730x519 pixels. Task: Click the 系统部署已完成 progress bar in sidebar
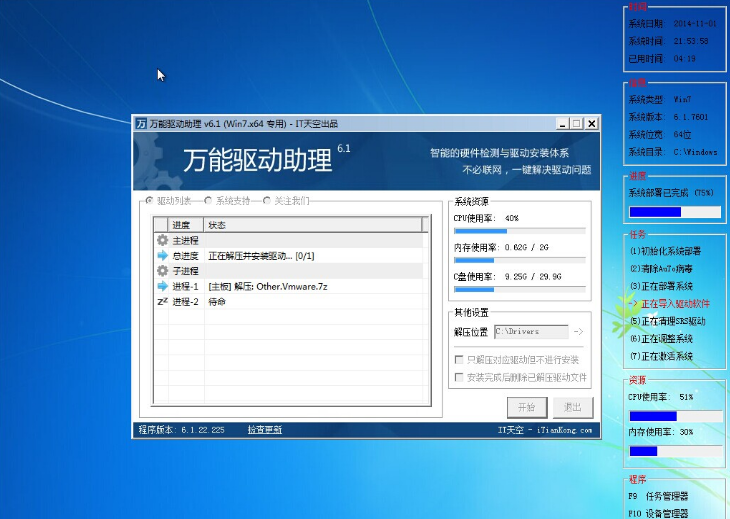coord(675,212)
